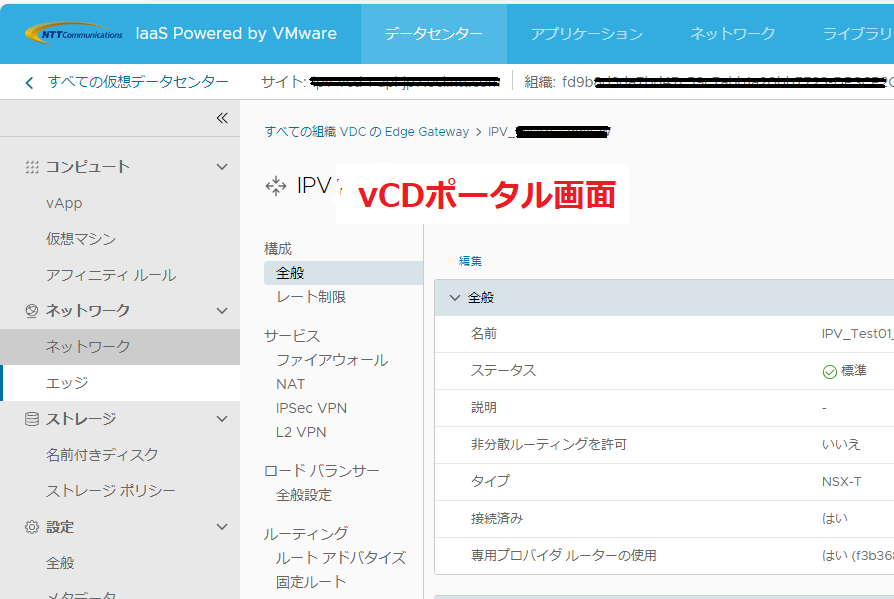Click the edge gateway icon next to IPV title
894x599 pixels.
pyautogui.click(x=276, y=186)
